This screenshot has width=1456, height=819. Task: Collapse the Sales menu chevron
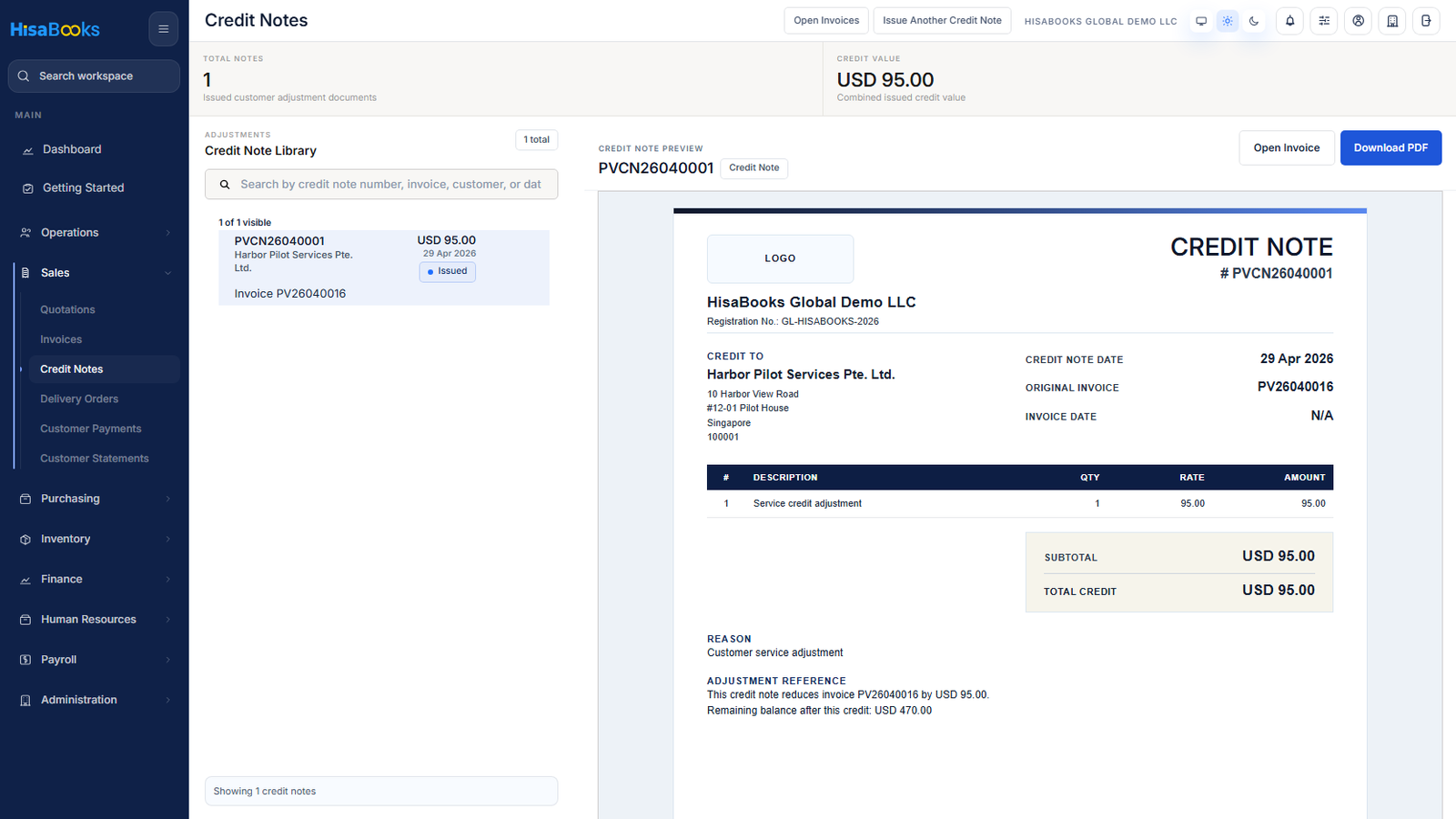pos(168,273)
